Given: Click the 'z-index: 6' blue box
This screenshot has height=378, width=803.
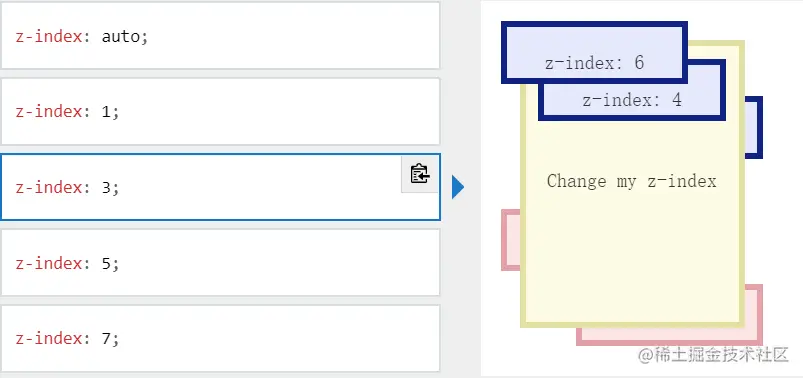Looking at the screenshot, I should (594, 52).
